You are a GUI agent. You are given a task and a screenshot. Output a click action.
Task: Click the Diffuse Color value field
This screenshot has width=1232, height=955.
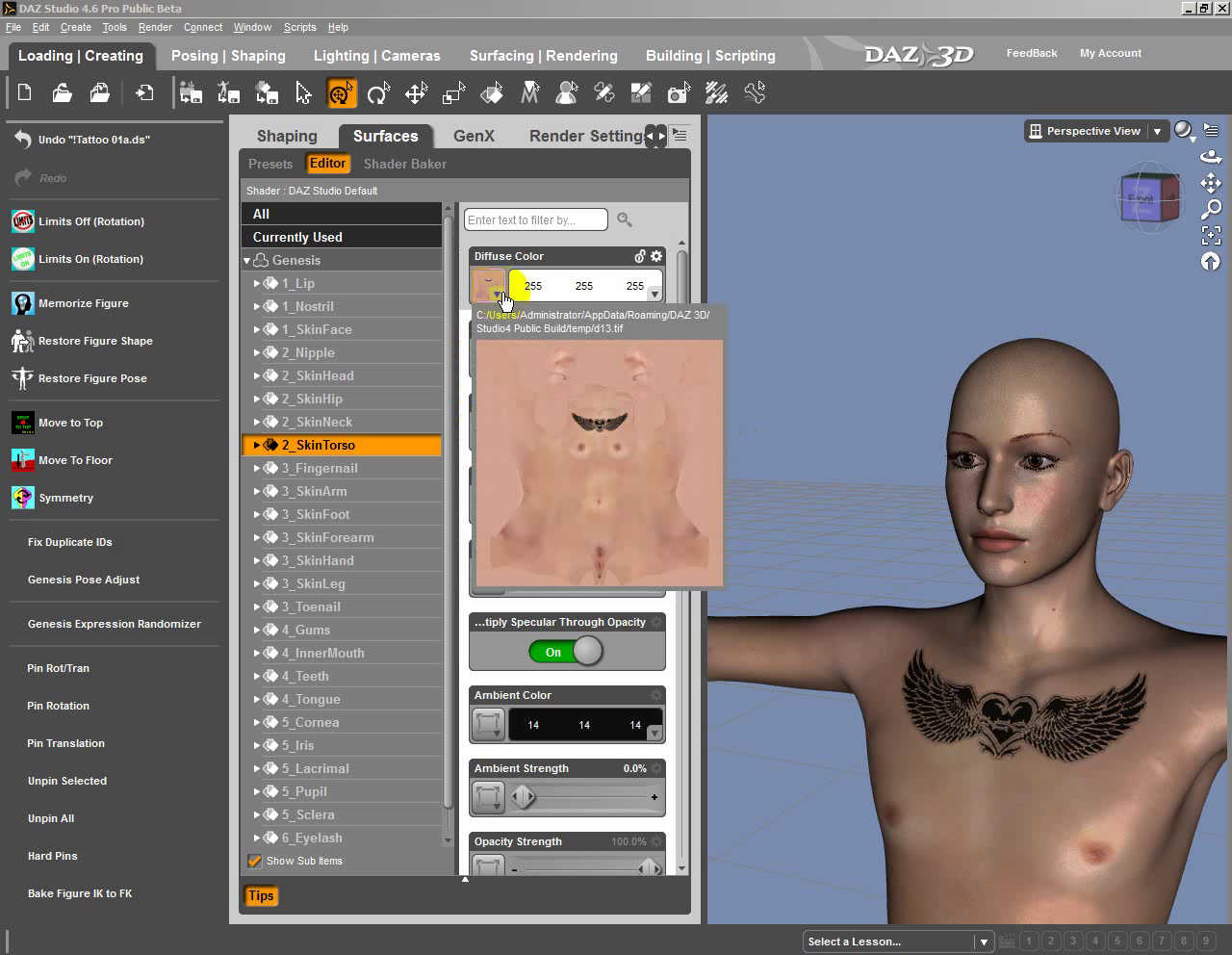(584, 286)
